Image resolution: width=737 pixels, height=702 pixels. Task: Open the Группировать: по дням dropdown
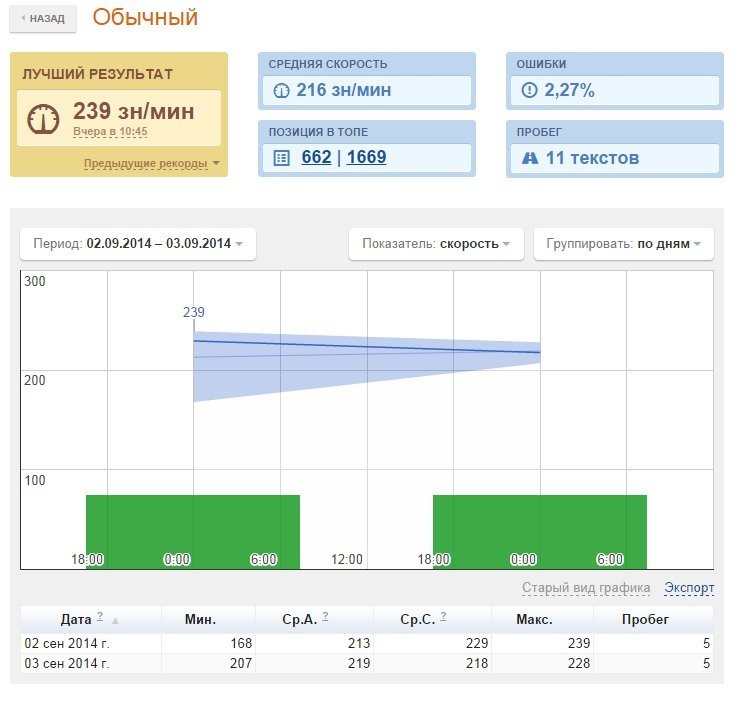tap(624, 244)
